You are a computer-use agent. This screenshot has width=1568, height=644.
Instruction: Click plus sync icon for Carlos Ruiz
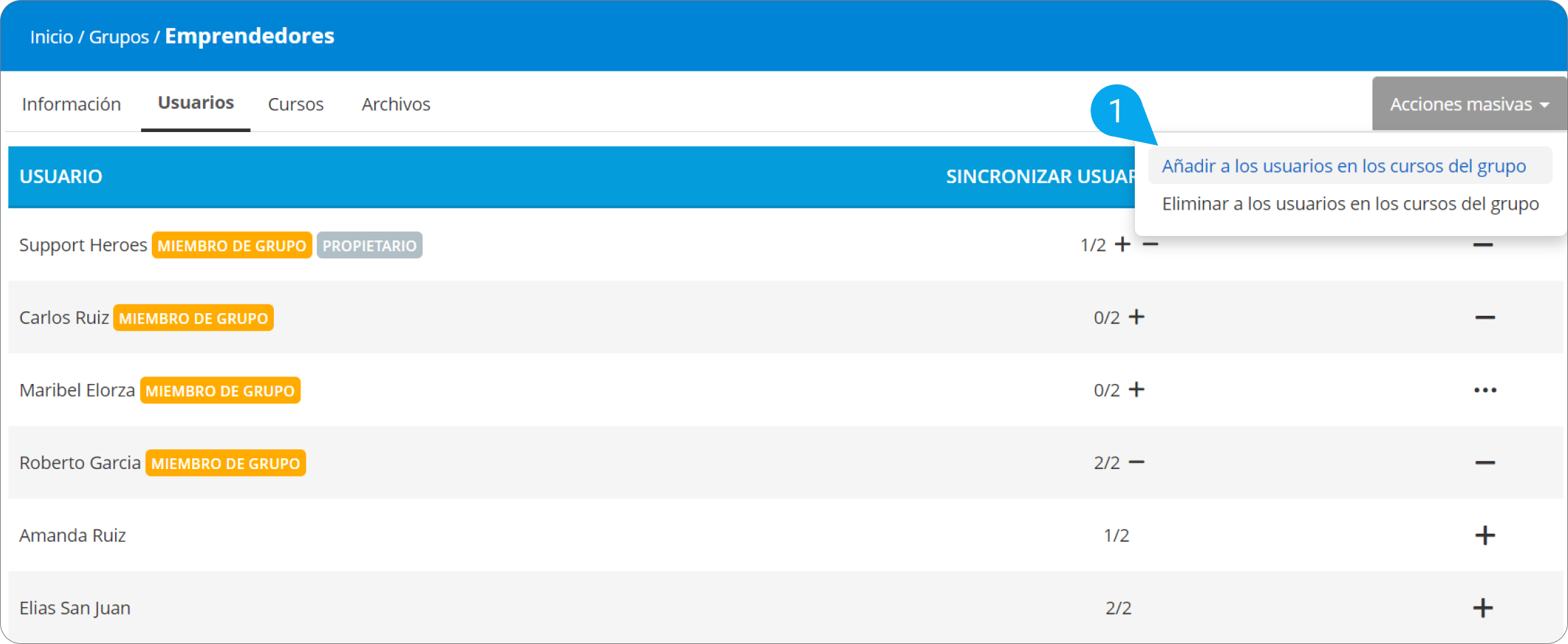click(1136, 317)
